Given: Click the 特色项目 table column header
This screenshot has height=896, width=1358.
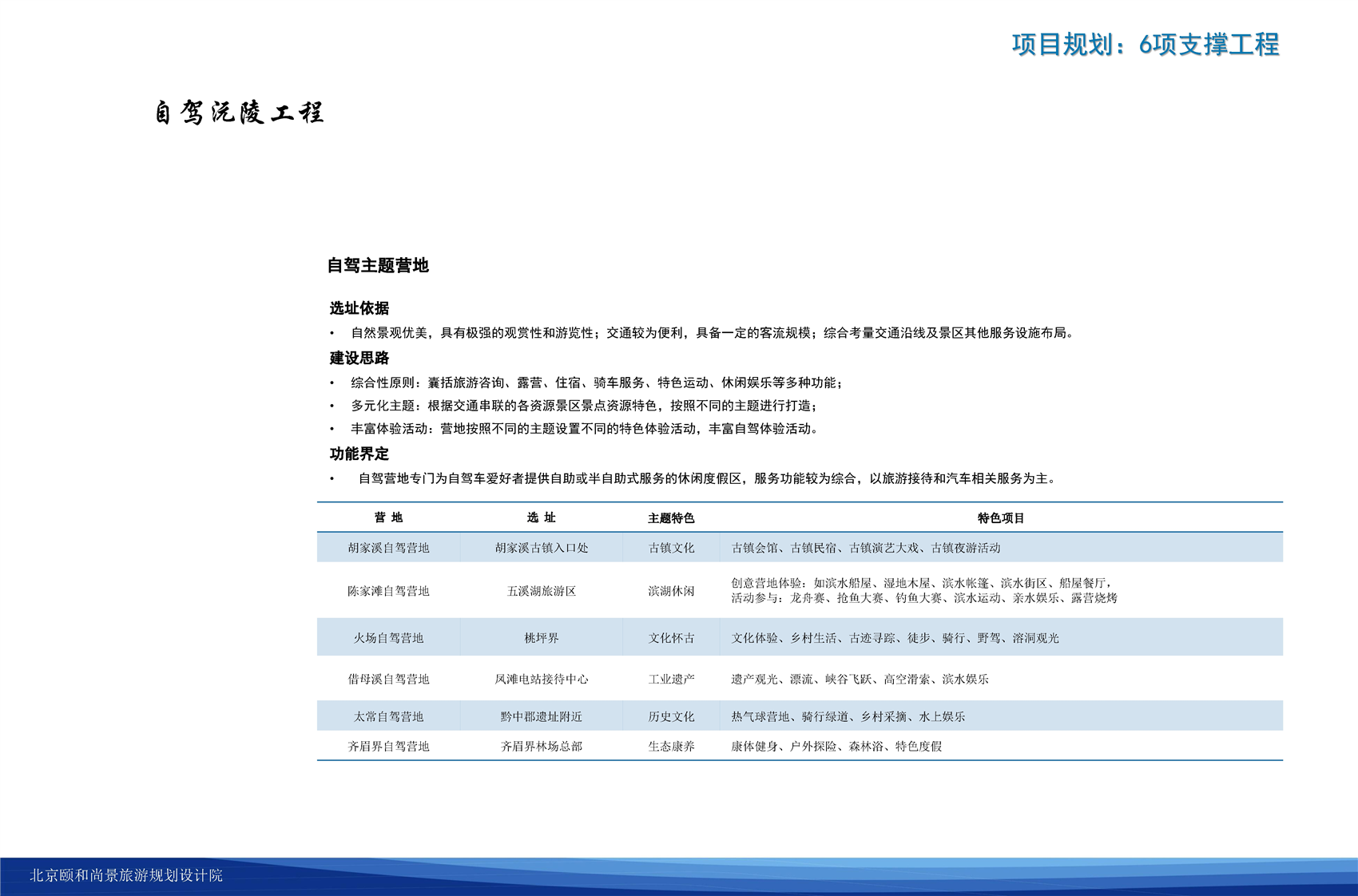Looking at the screenshot, I should click(x=1000, y=518).
